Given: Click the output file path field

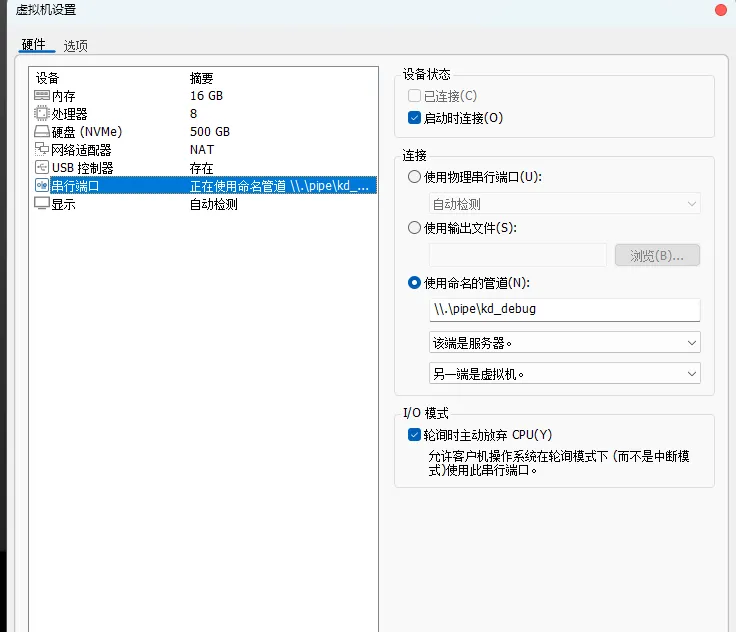Looking at the screenshot, I should coord(518,255).
